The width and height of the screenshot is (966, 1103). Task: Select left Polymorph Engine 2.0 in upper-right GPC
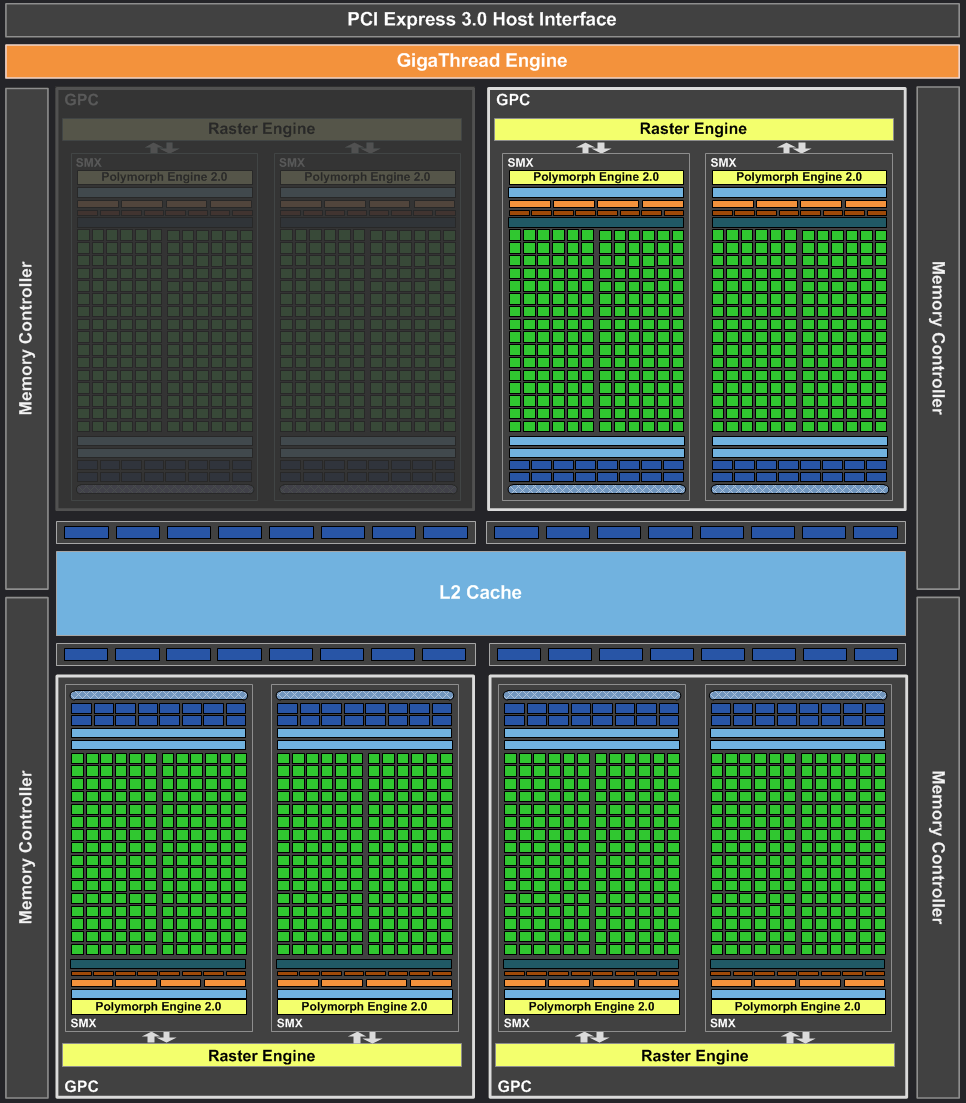tap(596, 177)
